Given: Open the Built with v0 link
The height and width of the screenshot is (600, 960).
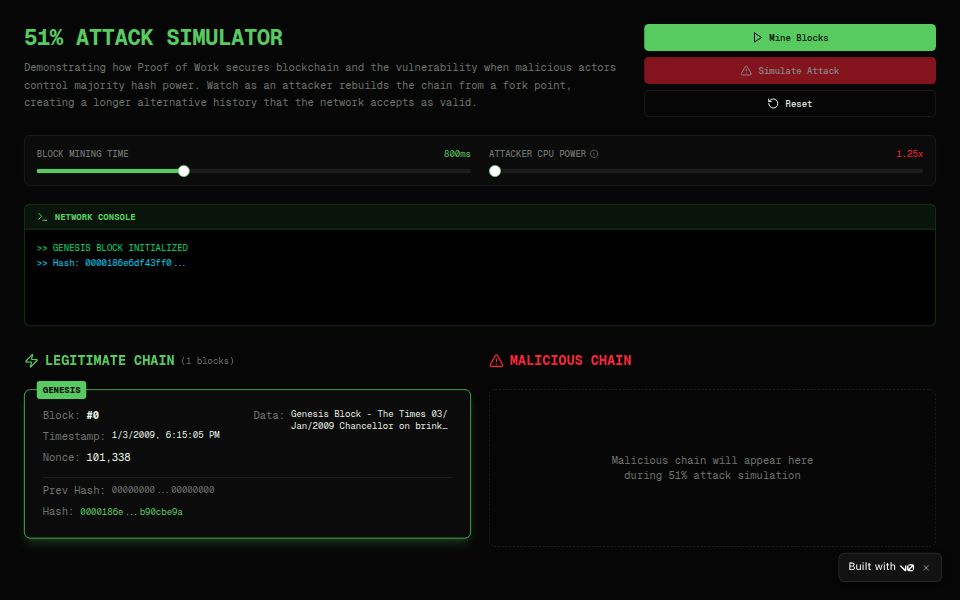Looking at the screenshot, I should point(881,567).
